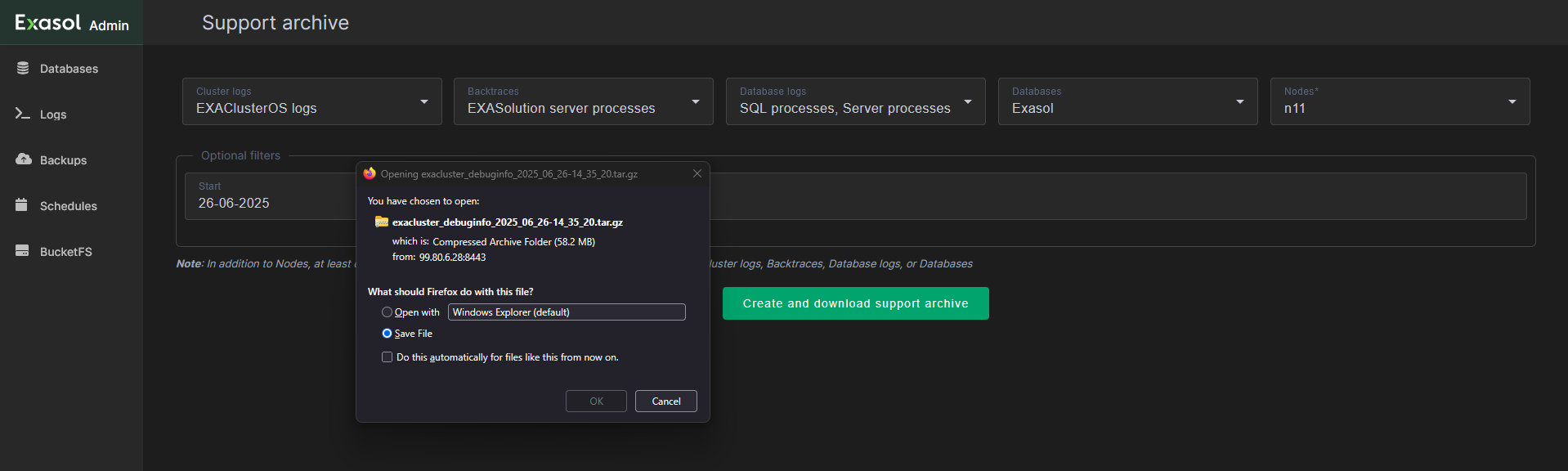Image resolution: width=1568 pixels, height=471 pixels.
Task: Click the Firefox icon in dialog title
Action: coord(370,173)
